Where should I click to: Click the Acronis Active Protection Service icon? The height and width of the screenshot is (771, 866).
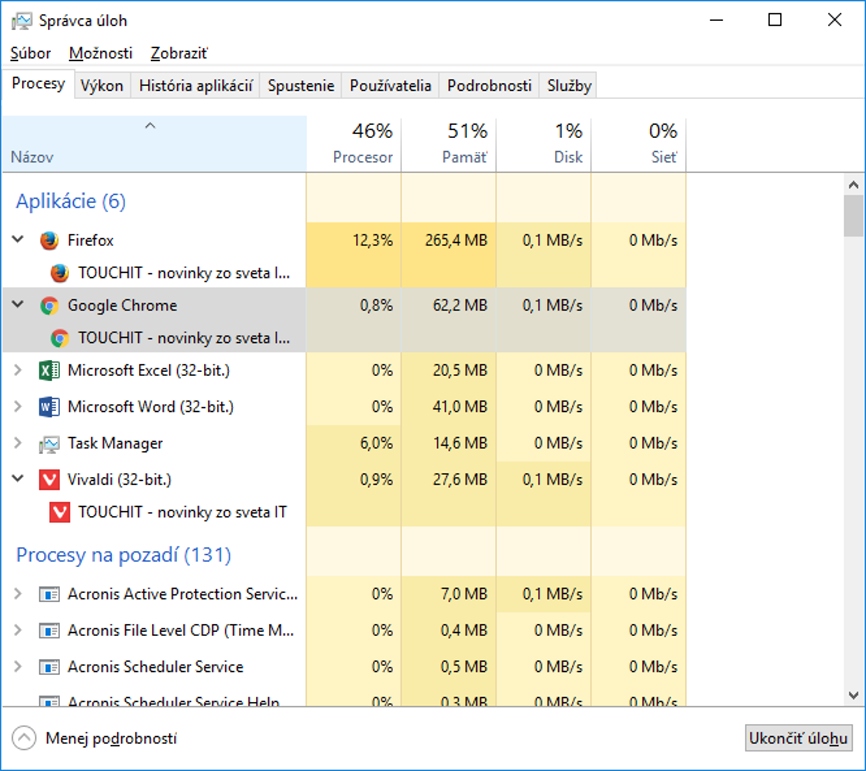(x=49, y=594)
